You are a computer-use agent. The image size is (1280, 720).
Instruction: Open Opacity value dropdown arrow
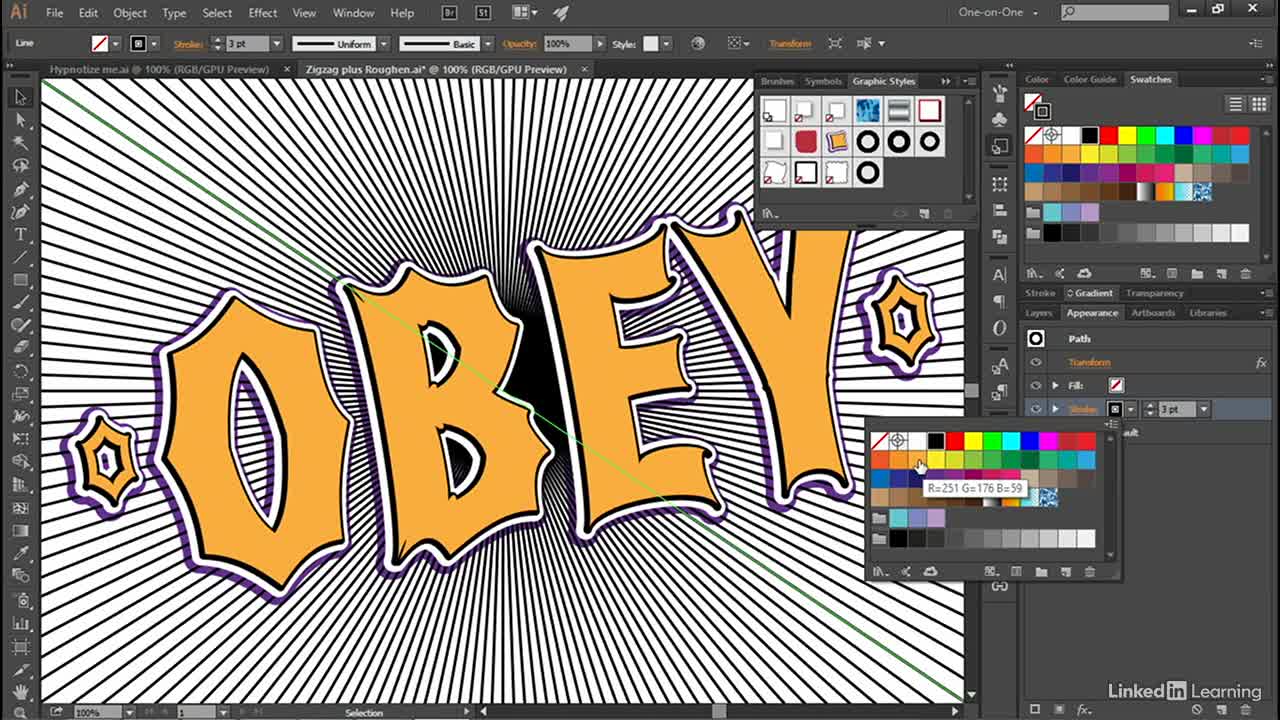[x=600, y=44]
